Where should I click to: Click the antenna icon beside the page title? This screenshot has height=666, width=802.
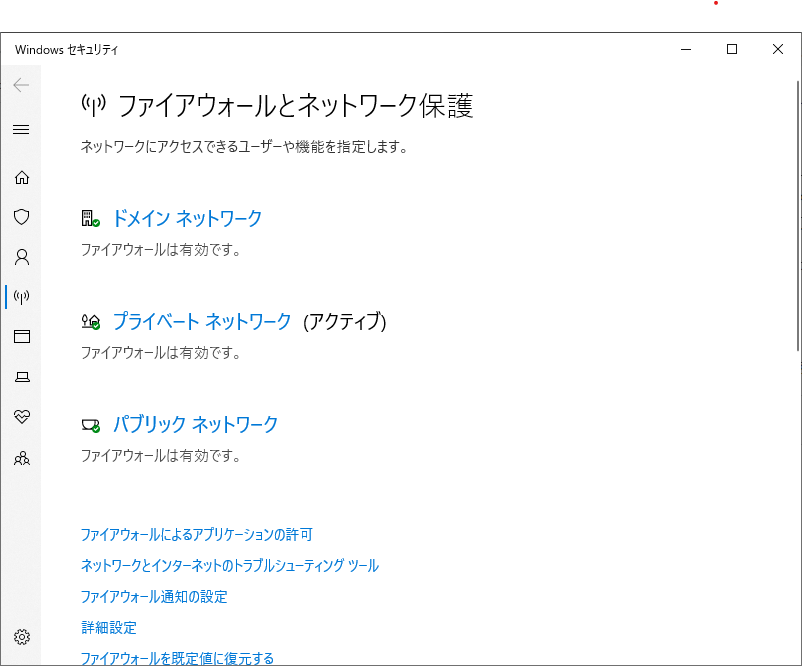coord(94,105)
